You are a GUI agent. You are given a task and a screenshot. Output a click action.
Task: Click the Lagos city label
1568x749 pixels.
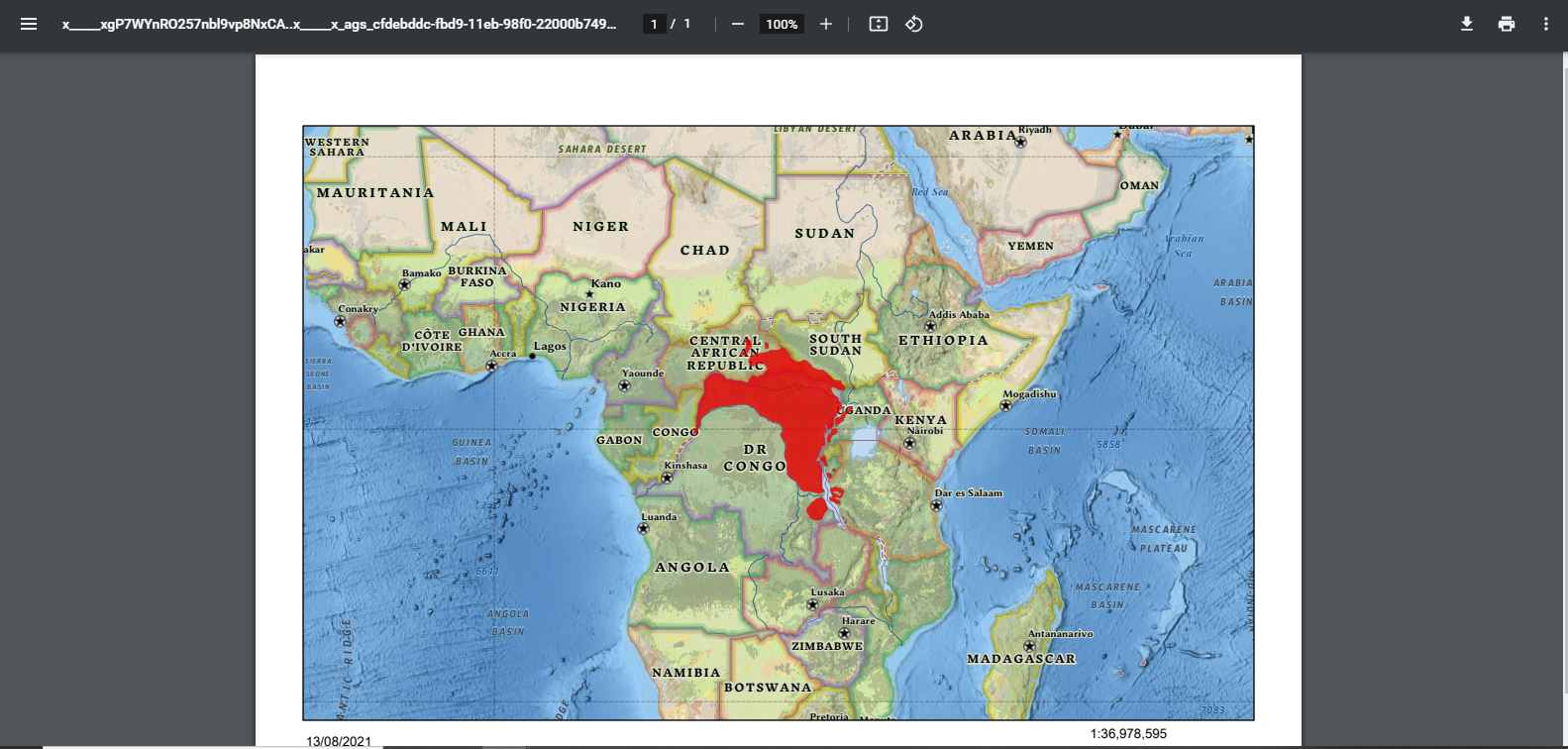(x=550, y=347)
